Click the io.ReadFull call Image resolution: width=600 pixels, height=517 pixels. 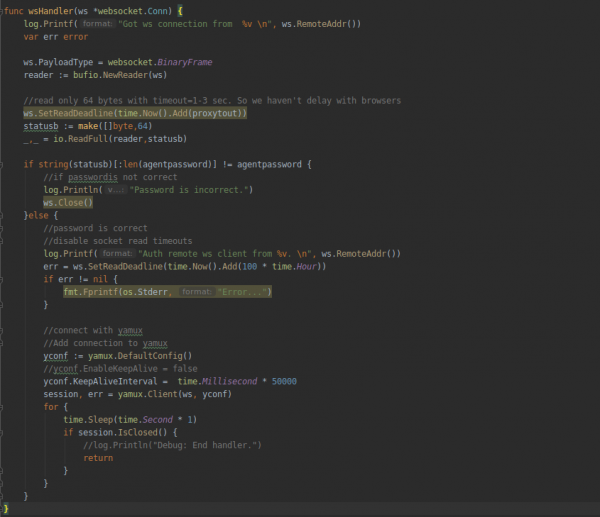[86, 139]
